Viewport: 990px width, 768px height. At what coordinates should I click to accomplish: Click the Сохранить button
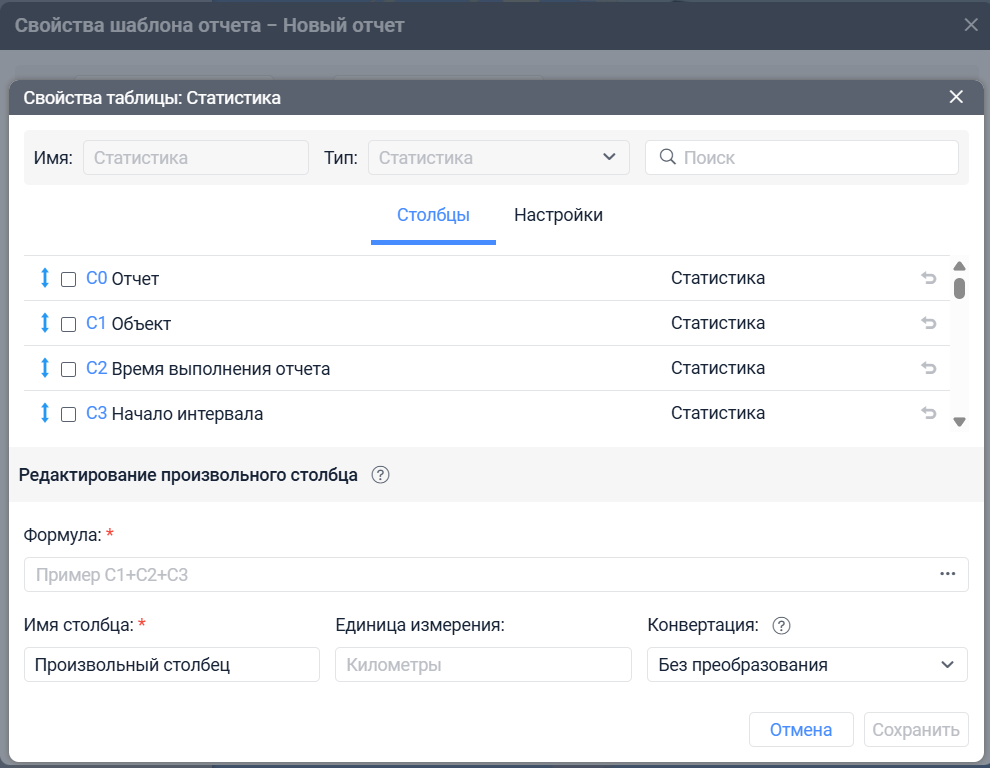coord(916,730)
